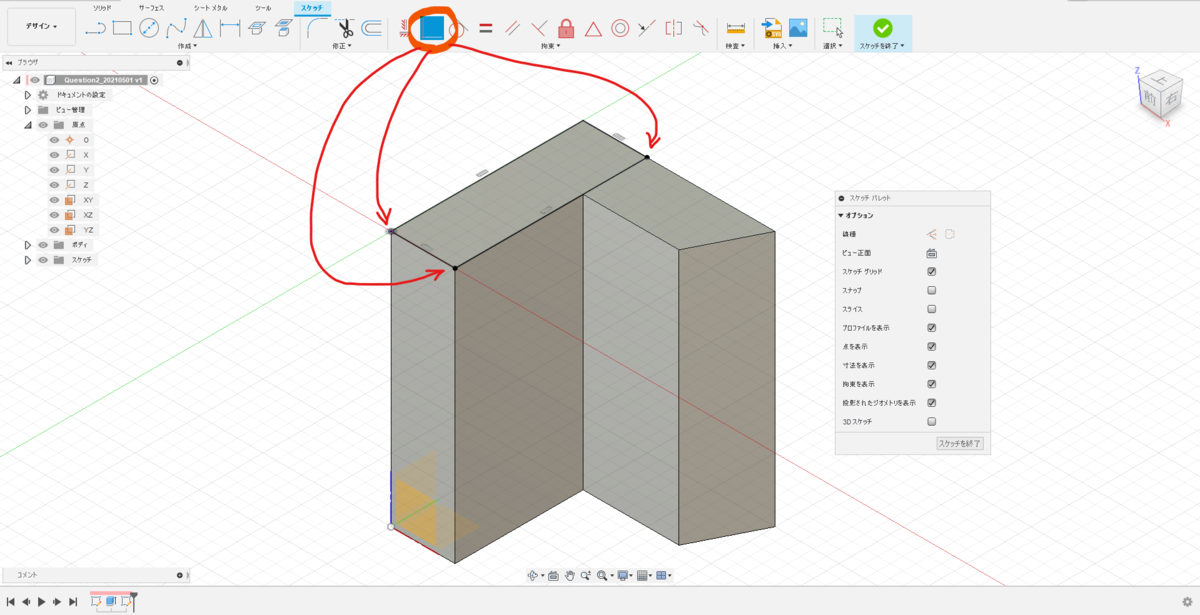Open the 修正 dropdown menu

coord(342,46)
